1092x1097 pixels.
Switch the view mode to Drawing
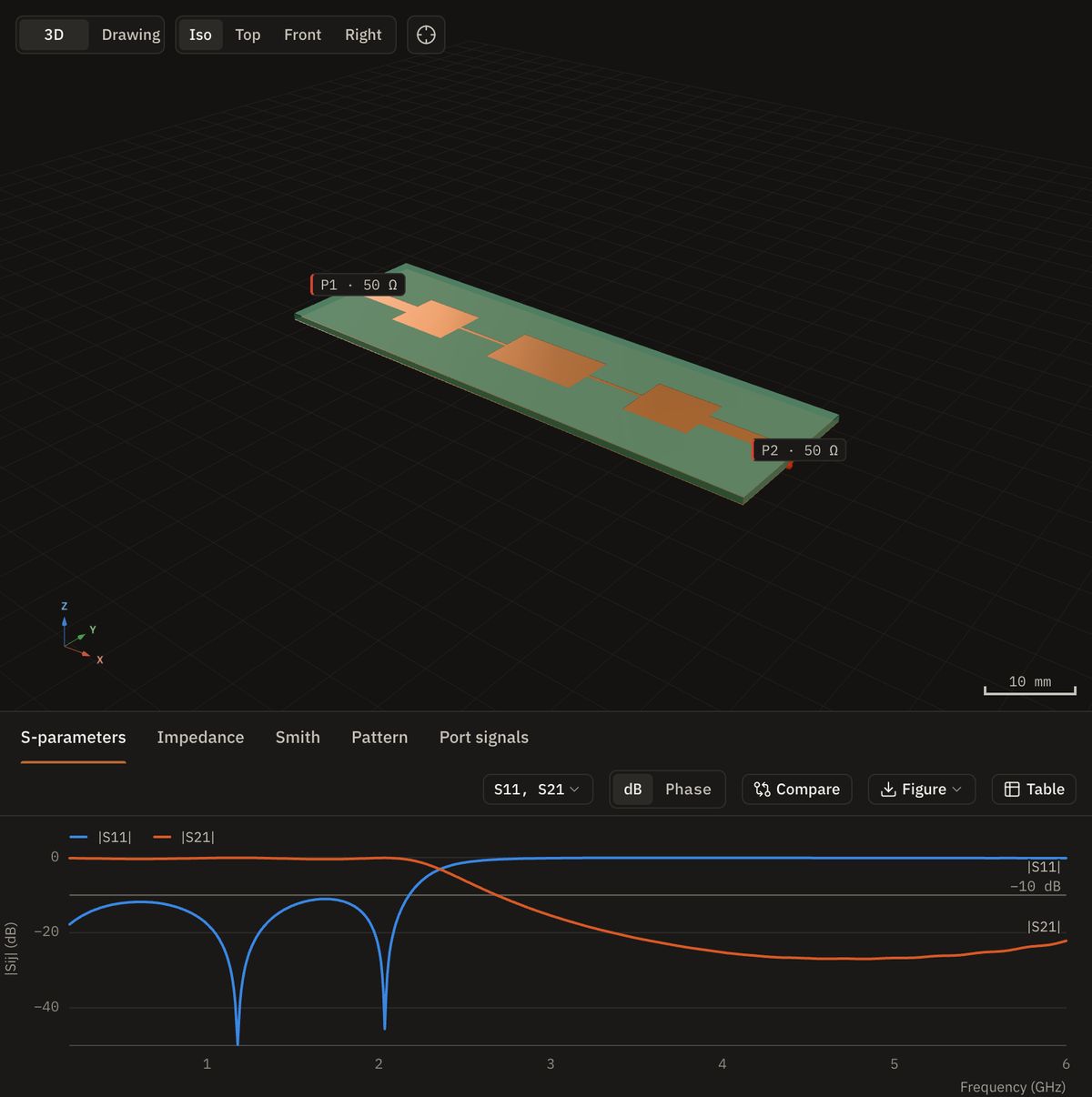[130, 35]
